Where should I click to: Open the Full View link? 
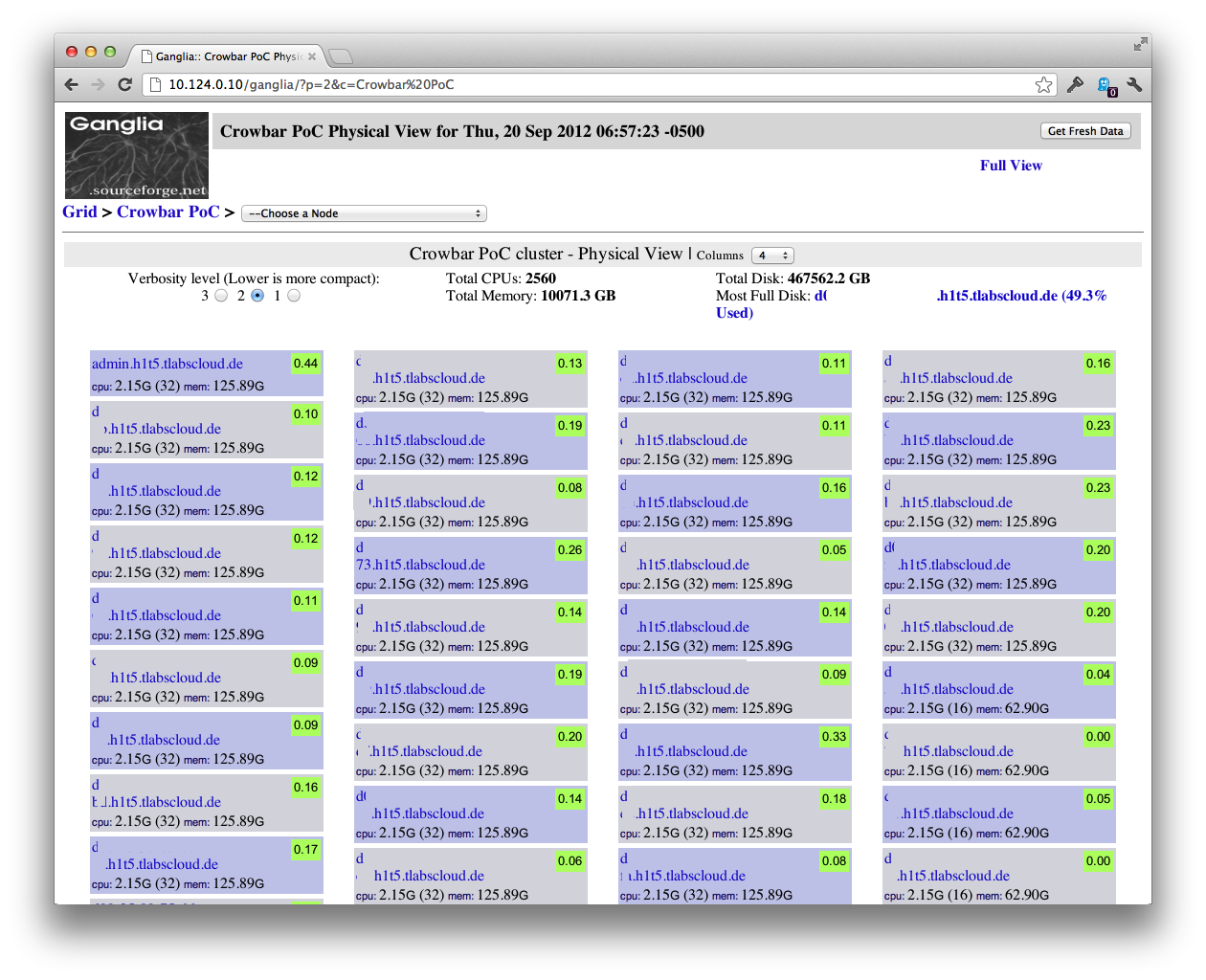point(1011,166)
